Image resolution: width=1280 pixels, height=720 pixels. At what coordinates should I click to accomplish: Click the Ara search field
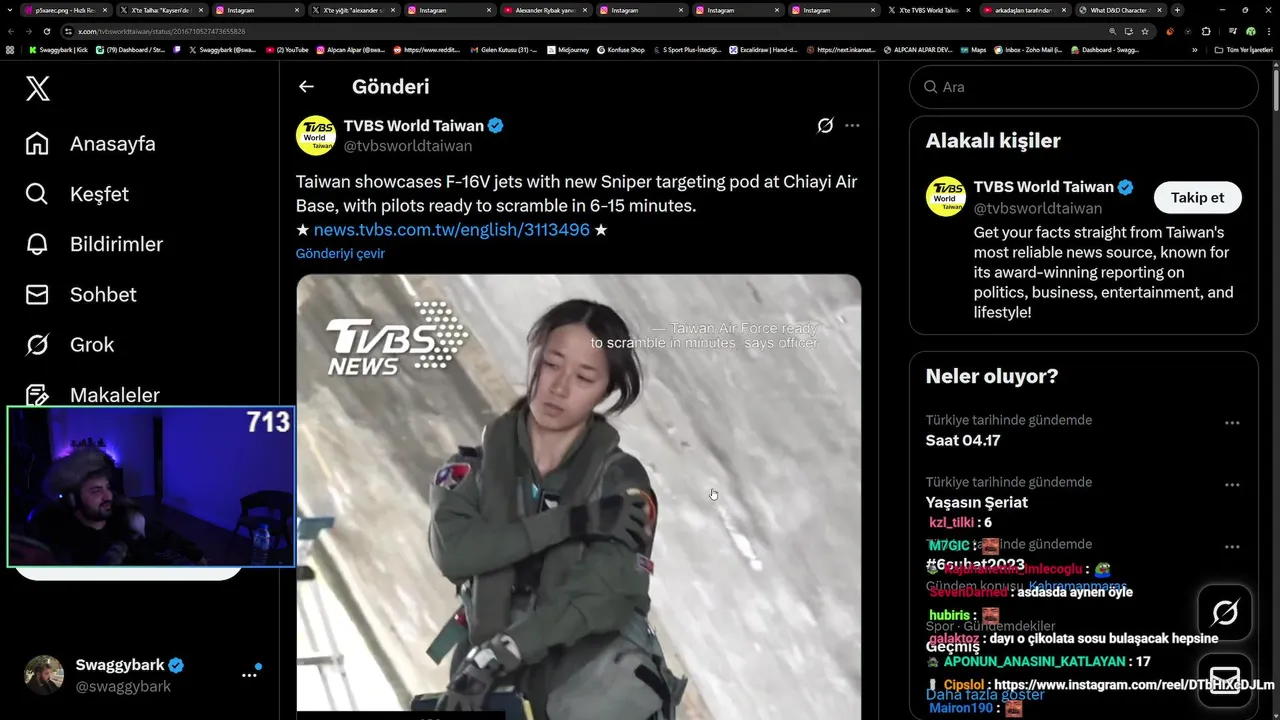pyautogui.click(x=1083, y=87)
